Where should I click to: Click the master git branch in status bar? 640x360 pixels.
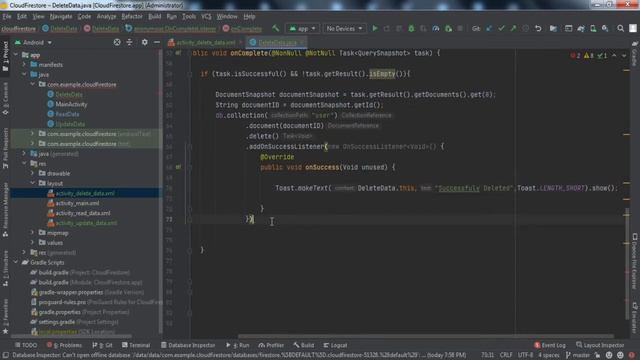click(578, 355)
